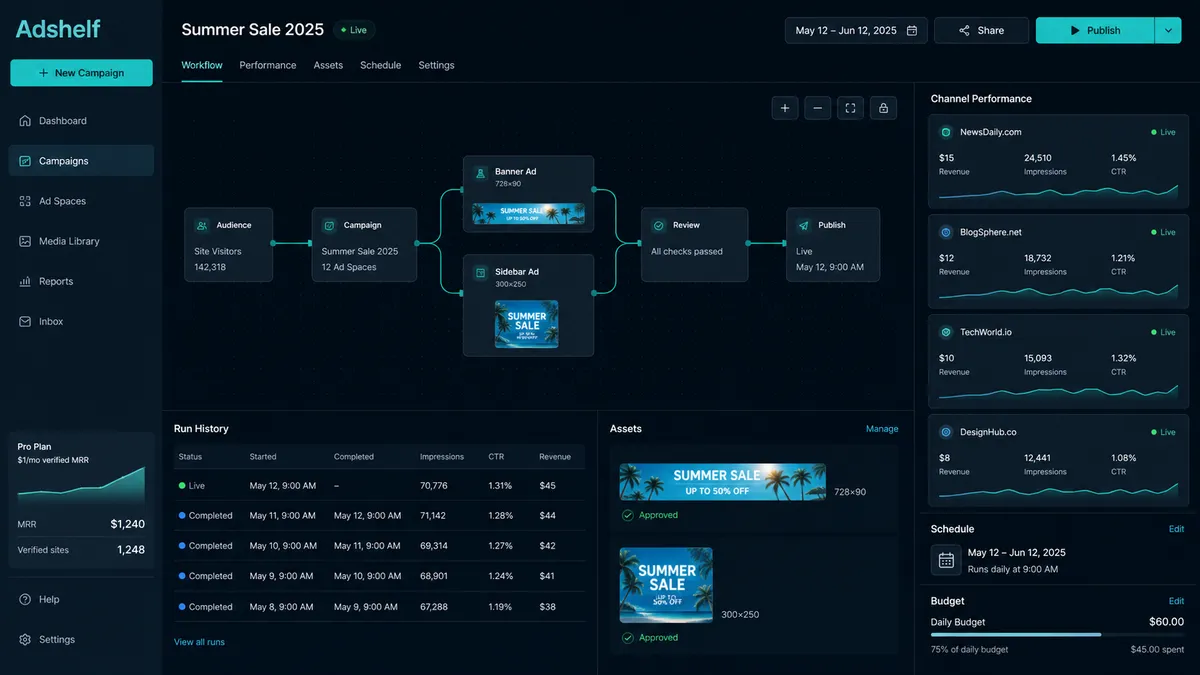Image resolution: width=1200 pixels, height=675 pixels.
Task: Click the Schedule calendar icon
Action: click(946, 560)
